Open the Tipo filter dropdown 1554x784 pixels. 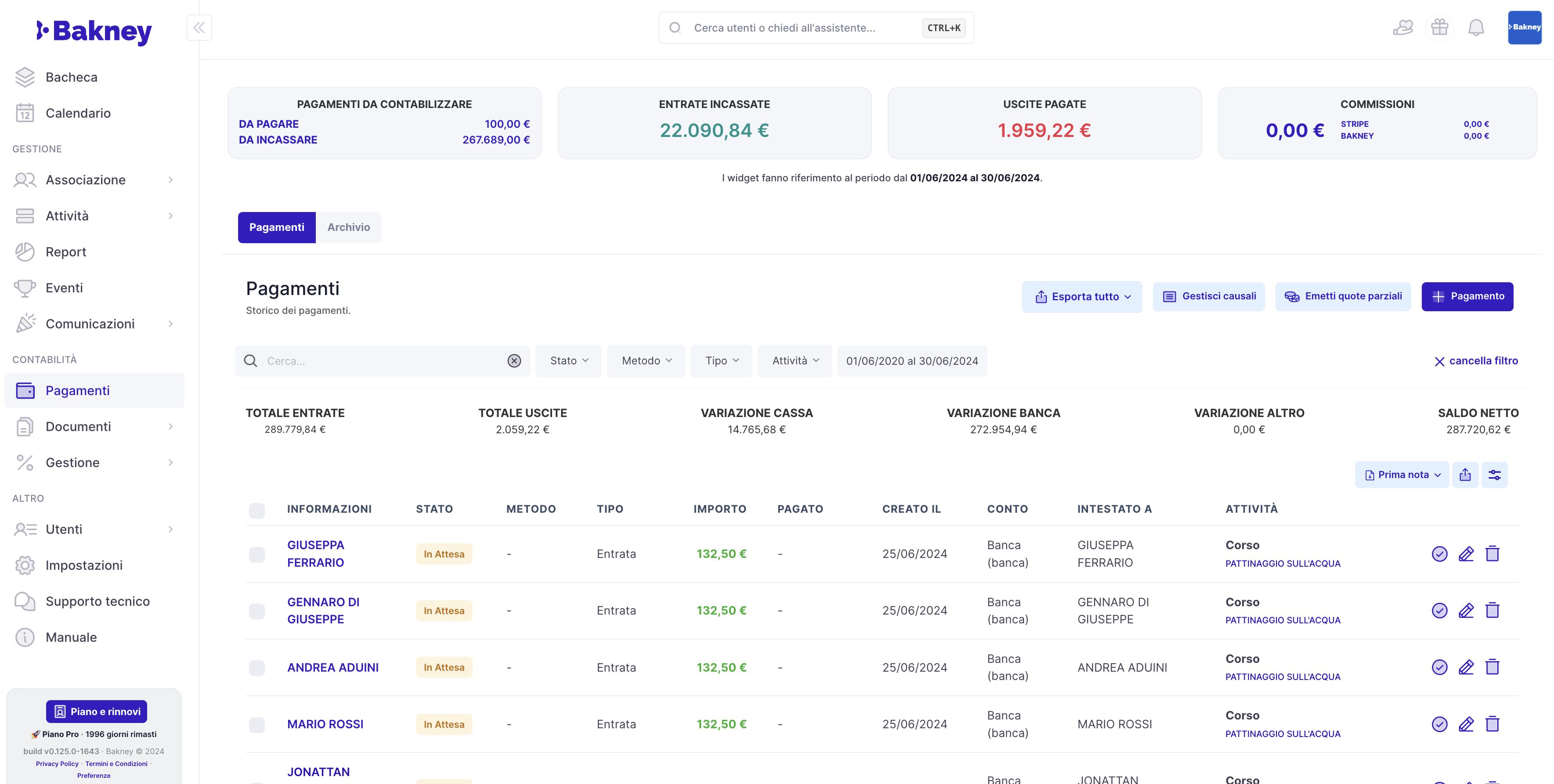[x=722, y=361]
